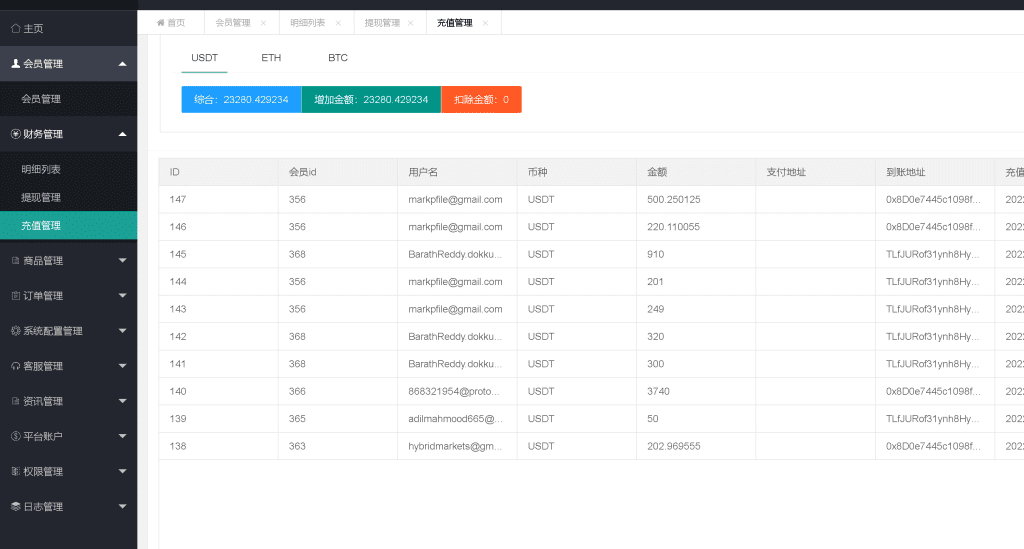
Task: Collapse the 财务管理 menu arrow
Action: tap(122, 134)
